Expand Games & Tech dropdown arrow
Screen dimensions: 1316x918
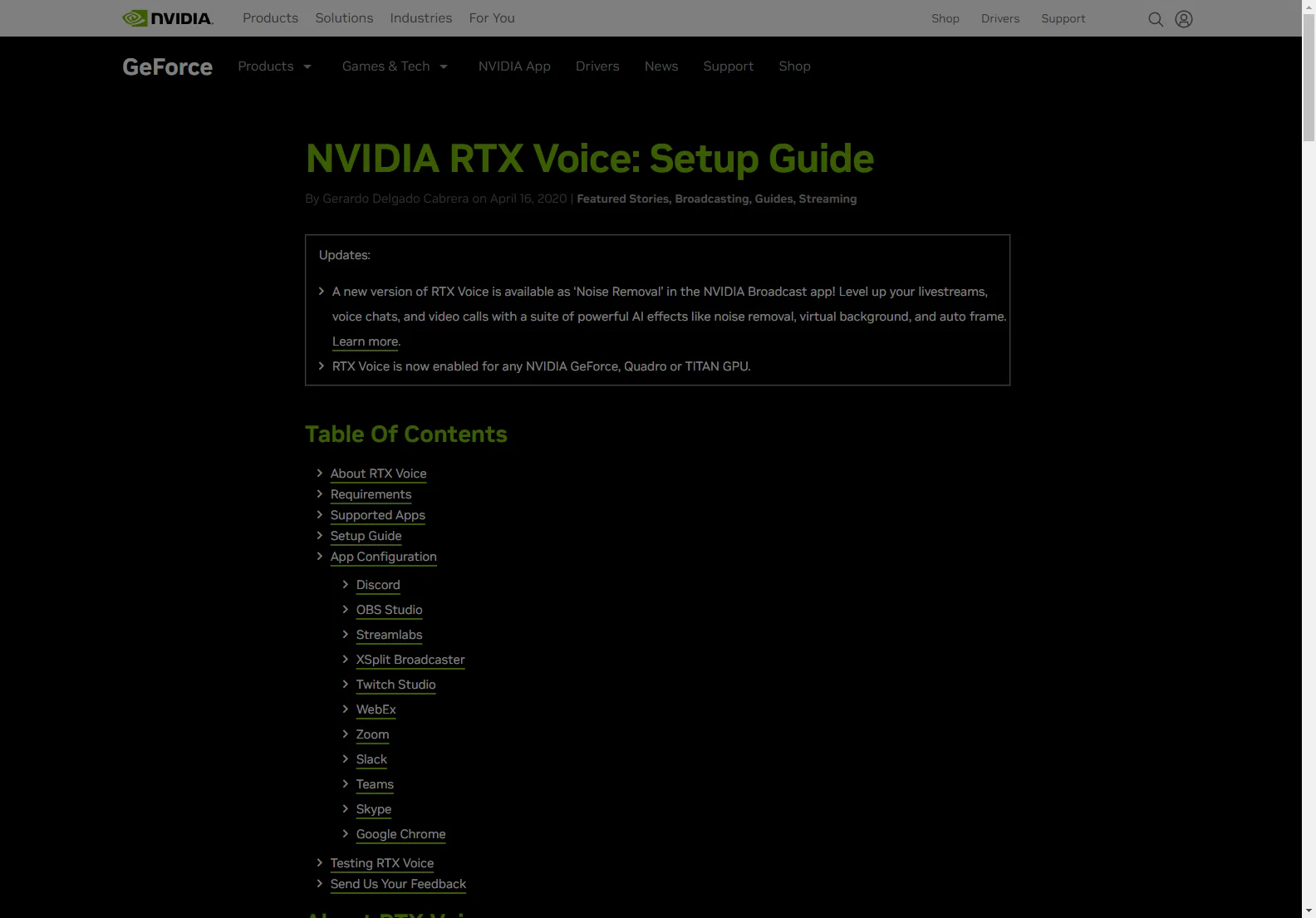tap(444, 66)
